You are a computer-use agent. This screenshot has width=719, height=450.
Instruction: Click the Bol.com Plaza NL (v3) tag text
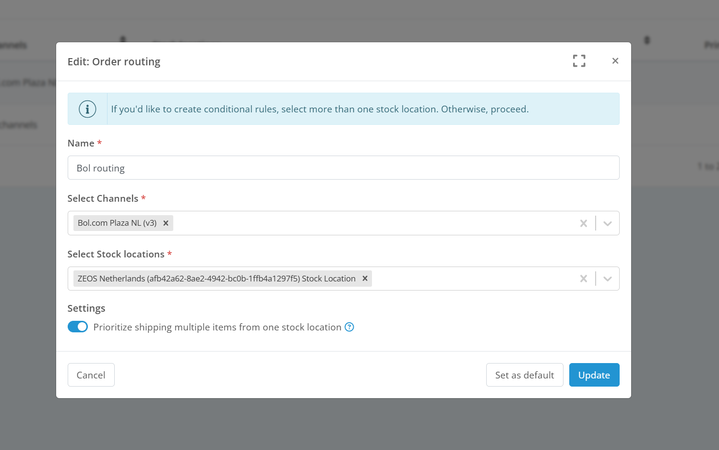(x=117, y=223)
